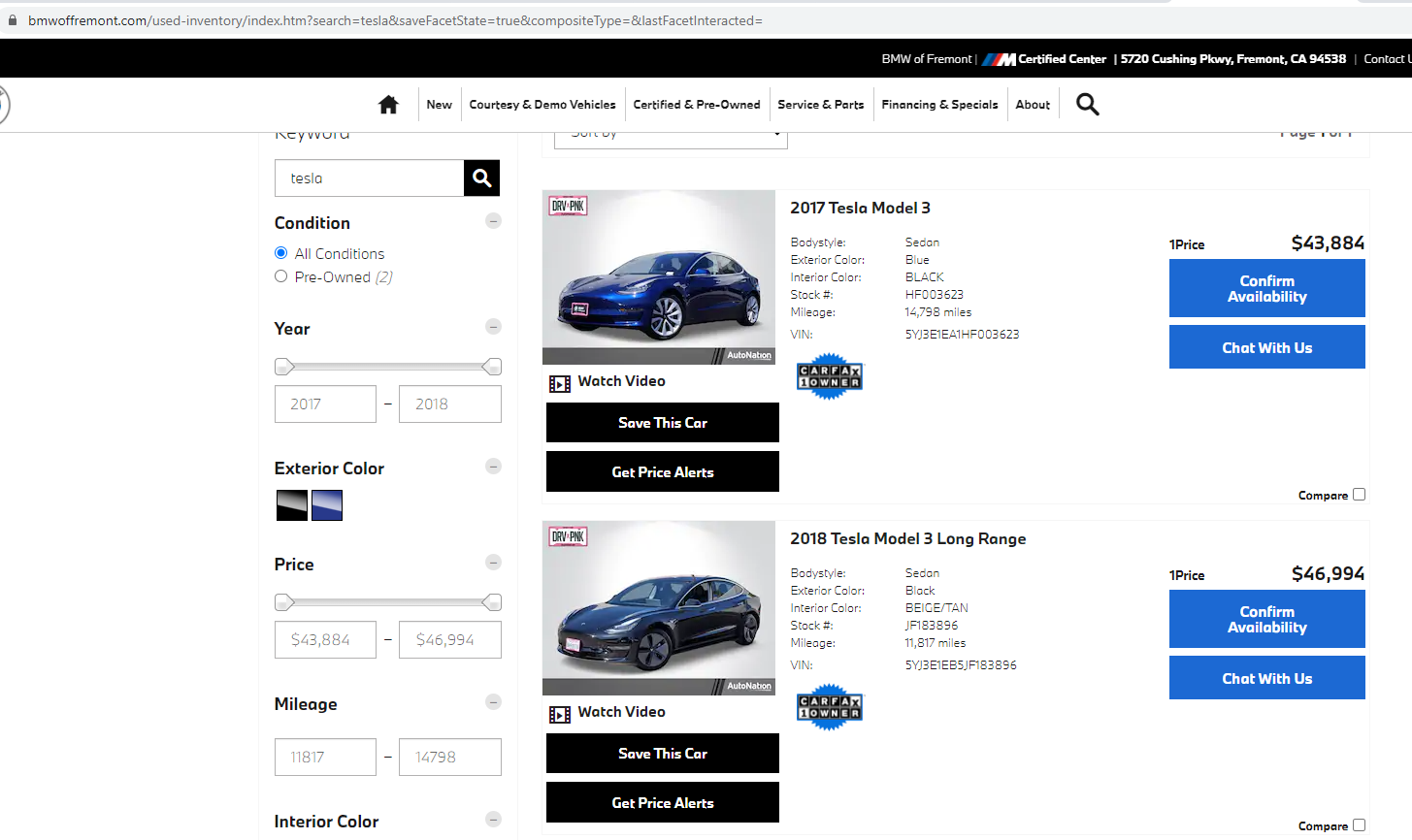1412x840 pixels.
Task: Click the home icon in navigation bar
Action: [388, 105]
